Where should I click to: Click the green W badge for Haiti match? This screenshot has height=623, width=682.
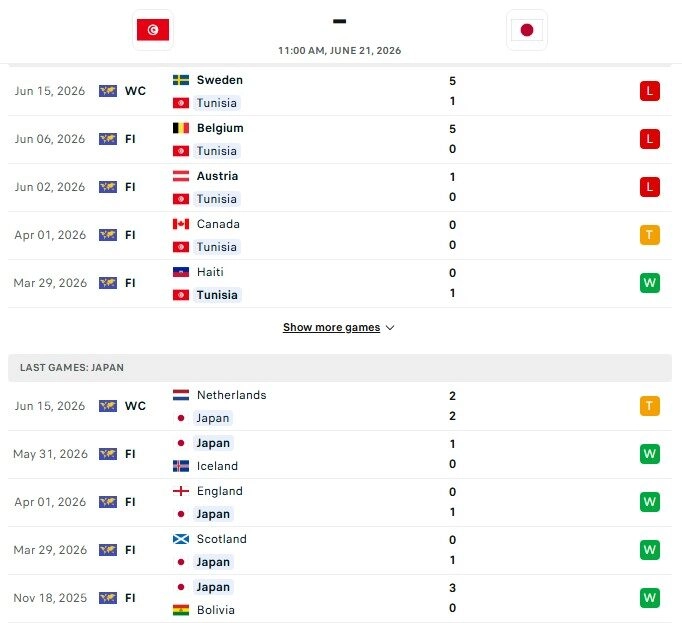point(649,283)
